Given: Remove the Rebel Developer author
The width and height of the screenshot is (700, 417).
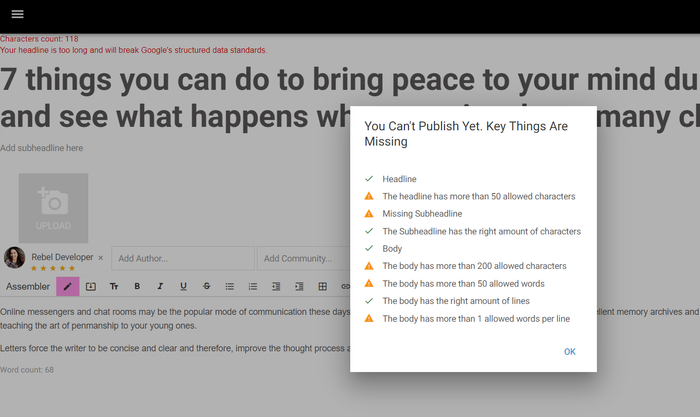Looking at the screenshot, I should [x=100, y=258].
